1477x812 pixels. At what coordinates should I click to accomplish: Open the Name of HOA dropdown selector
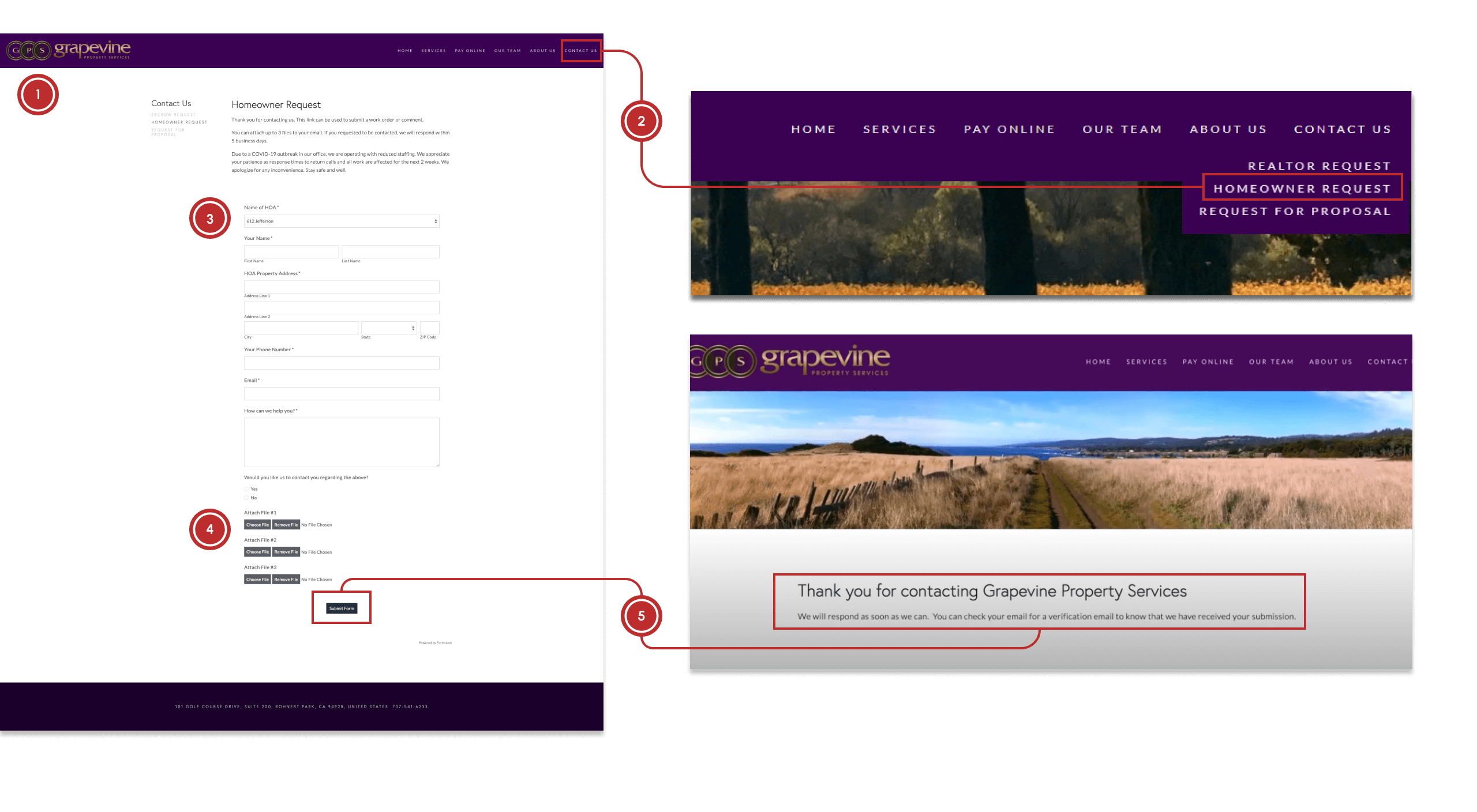[x=341, y=220]
